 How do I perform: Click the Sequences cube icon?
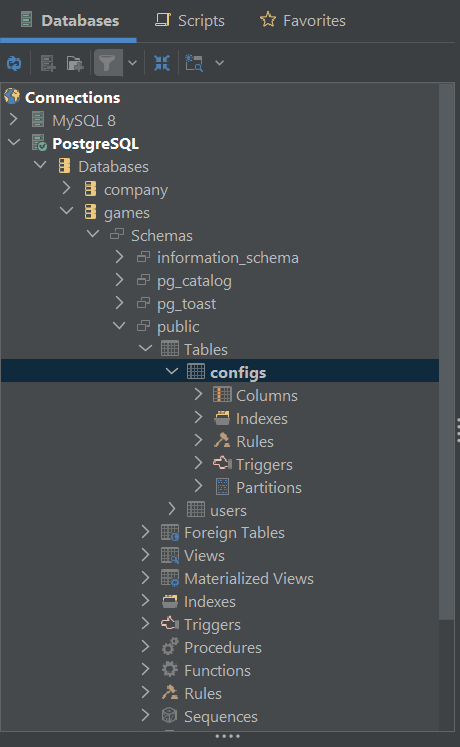point(170,715)
